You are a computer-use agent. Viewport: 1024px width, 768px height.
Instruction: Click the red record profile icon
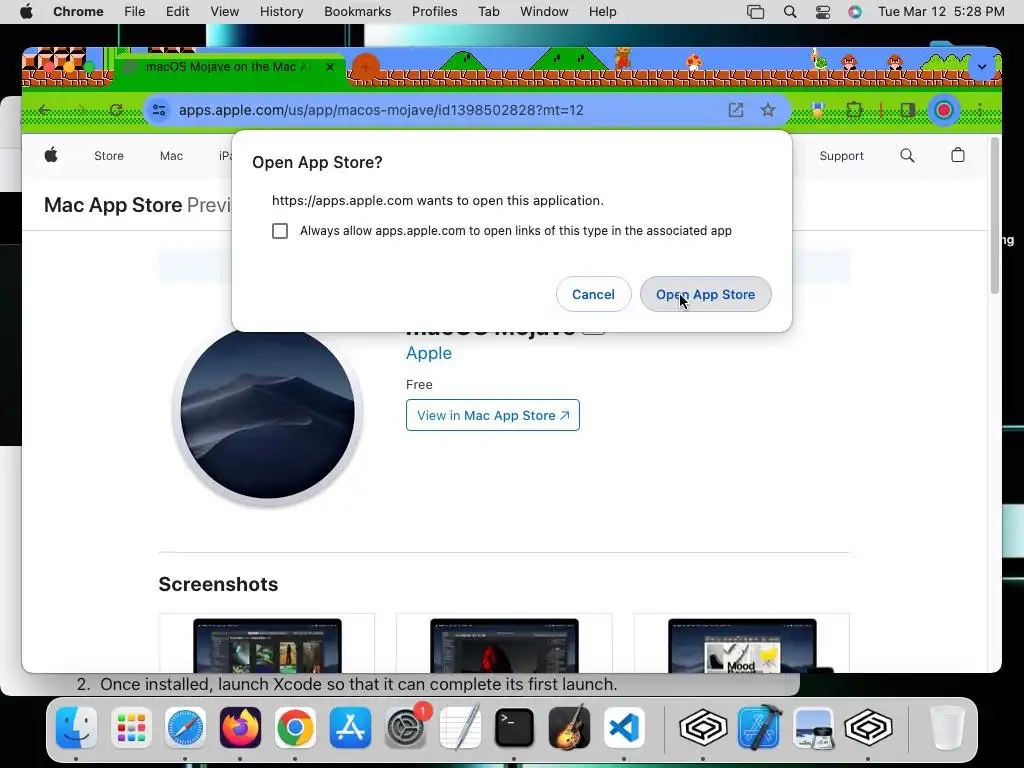pos(944,110)
